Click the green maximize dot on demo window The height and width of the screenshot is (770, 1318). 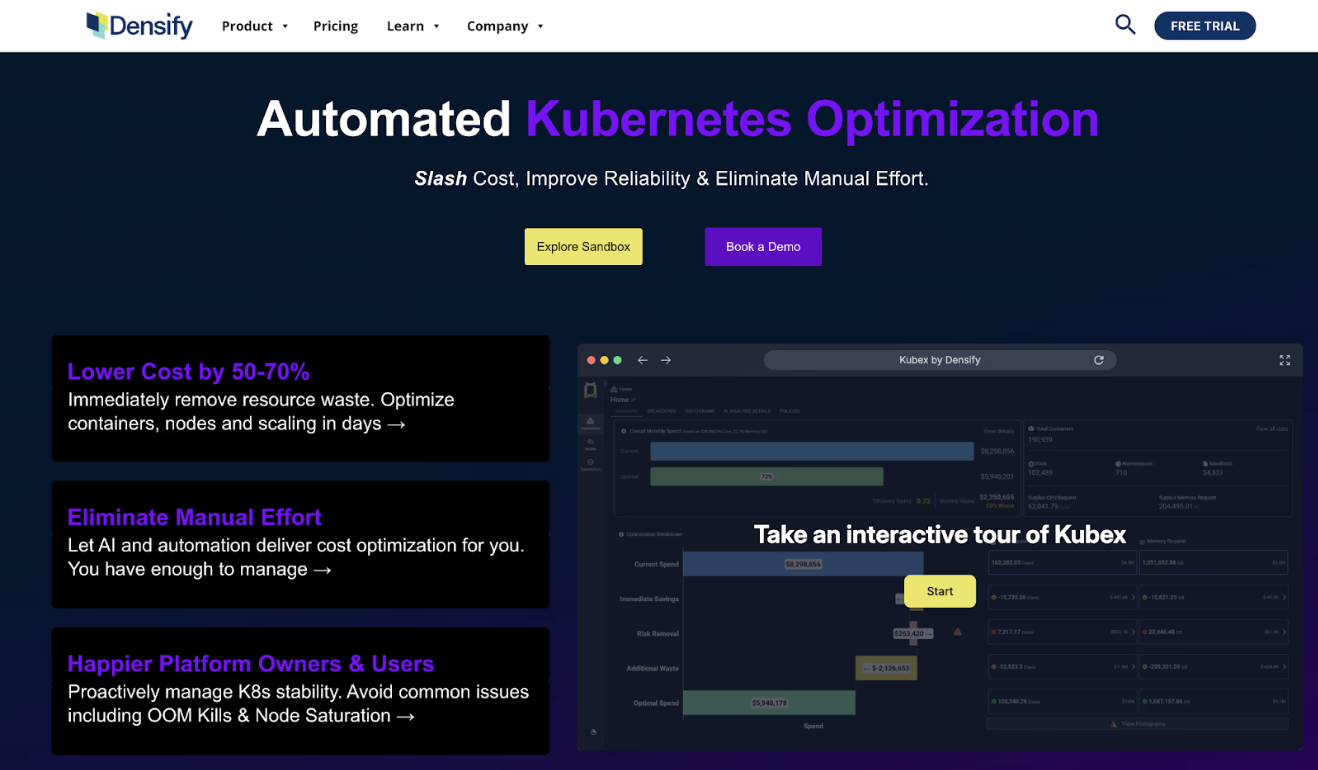coord(618,360)
